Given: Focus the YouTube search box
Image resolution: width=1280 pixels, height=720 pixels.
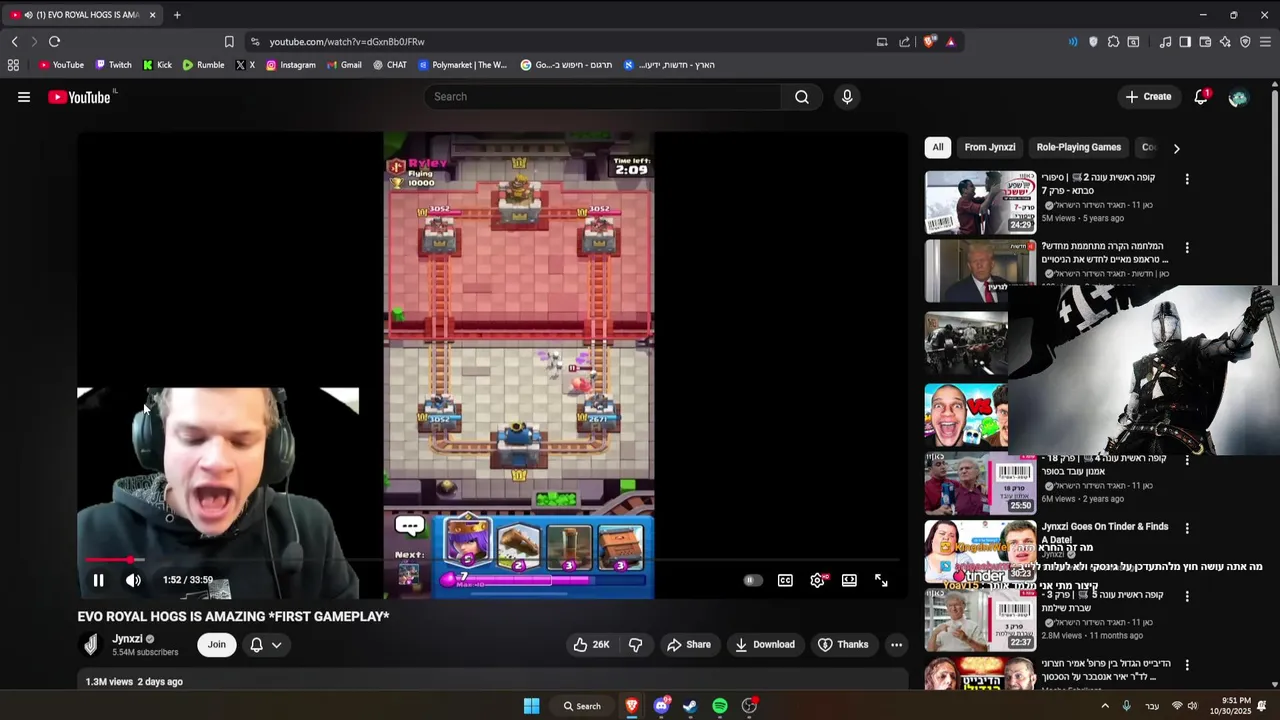Looking at the screenshot, I should [603, 97].
